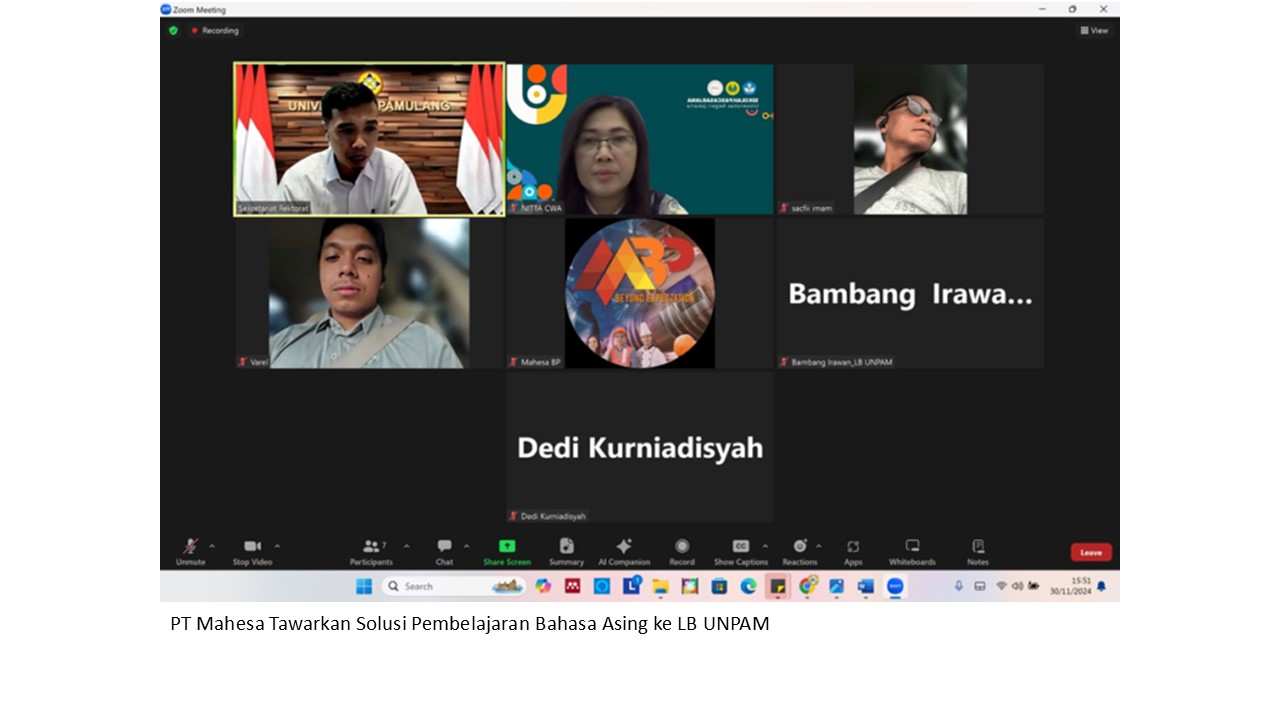1280x720 pixels.
Task: Click the red Leave button
Action: (x=1091, y=552)
